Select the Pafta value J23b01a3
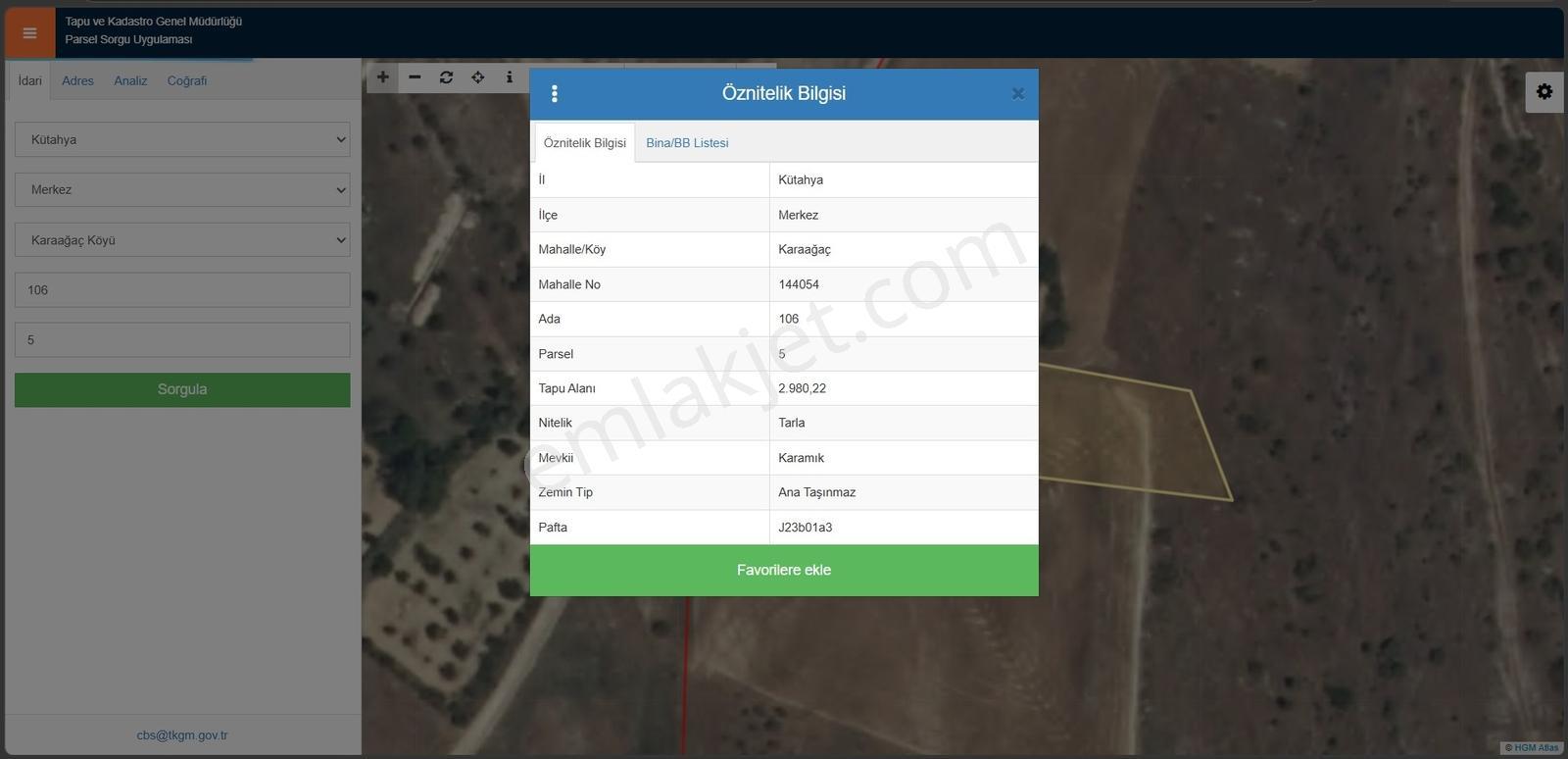The height and width of the screenshot is (759, 1568). point(806,528)
